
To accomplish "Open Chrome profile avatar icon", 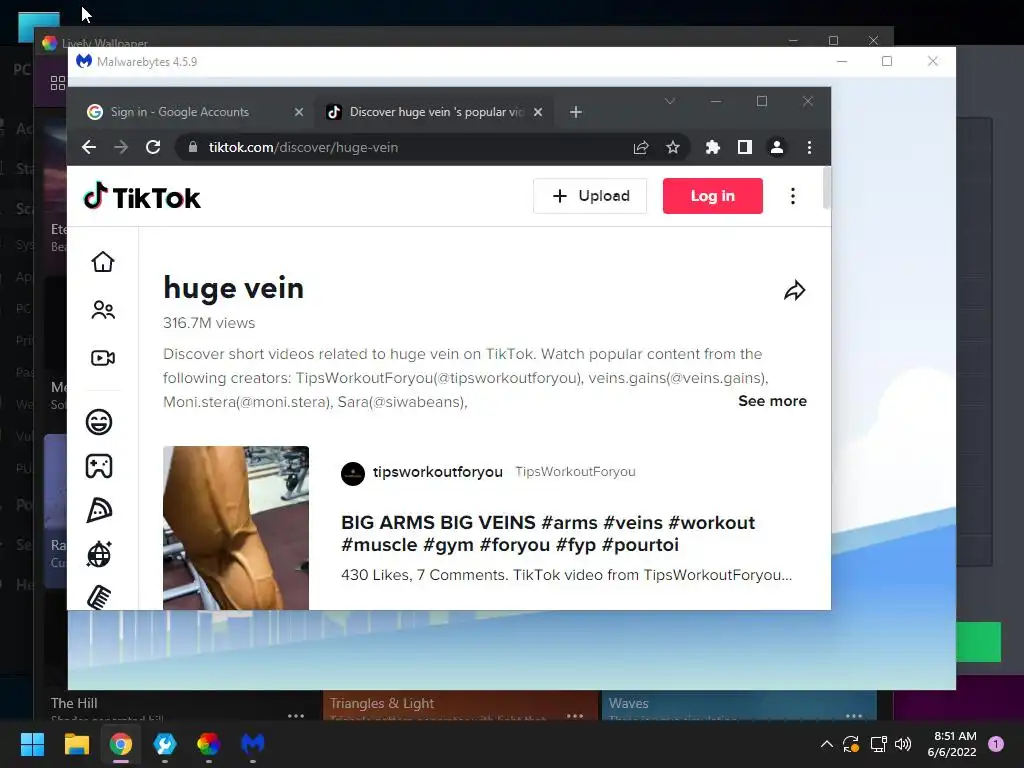I will pyautogui.click(x=776, y=148).
